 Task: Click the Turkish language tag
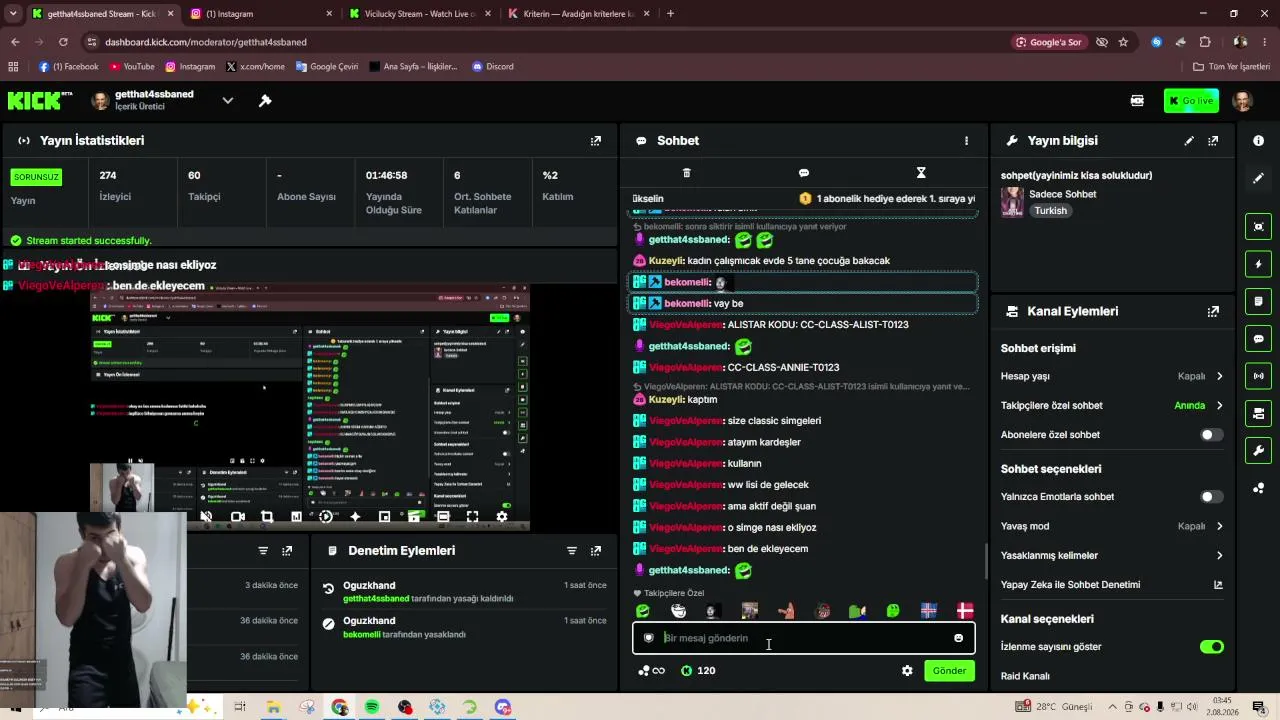click(x=1050, y=211)
